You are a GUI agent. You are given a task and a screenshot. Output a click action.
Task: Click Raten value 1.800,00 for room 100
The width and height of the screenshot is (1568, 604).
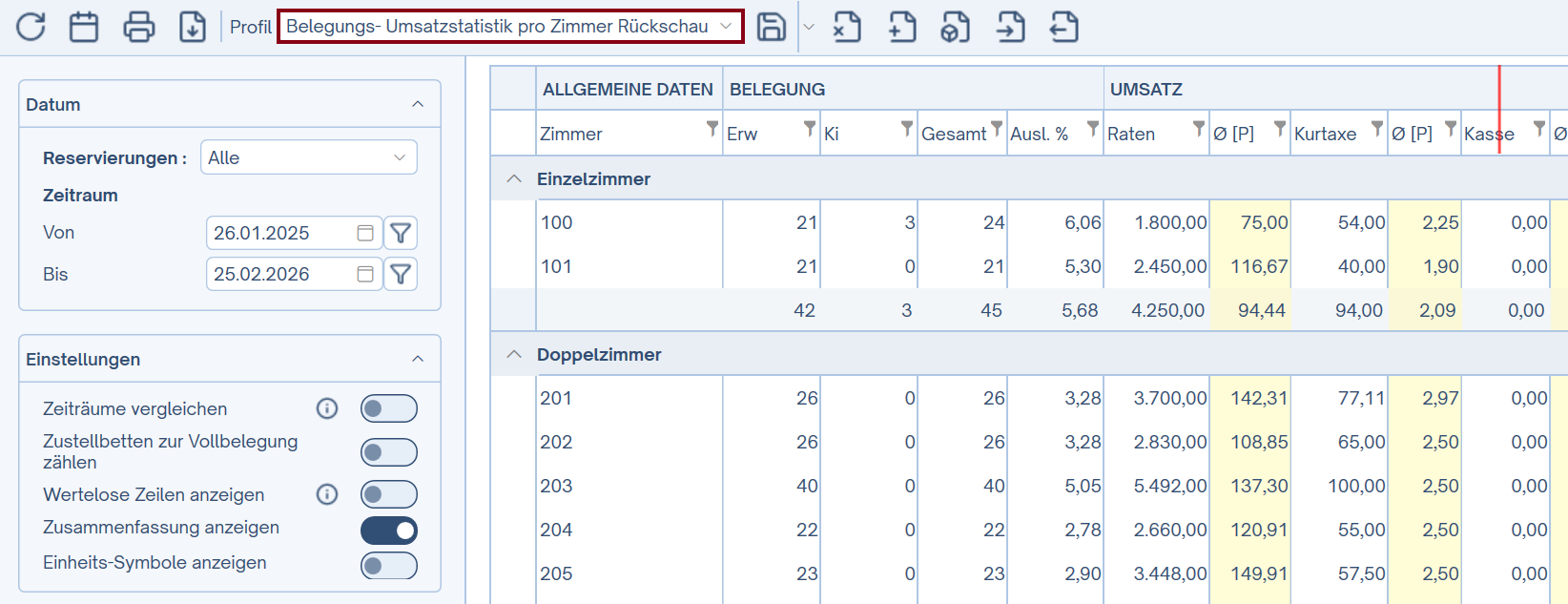coord(1170,222)
